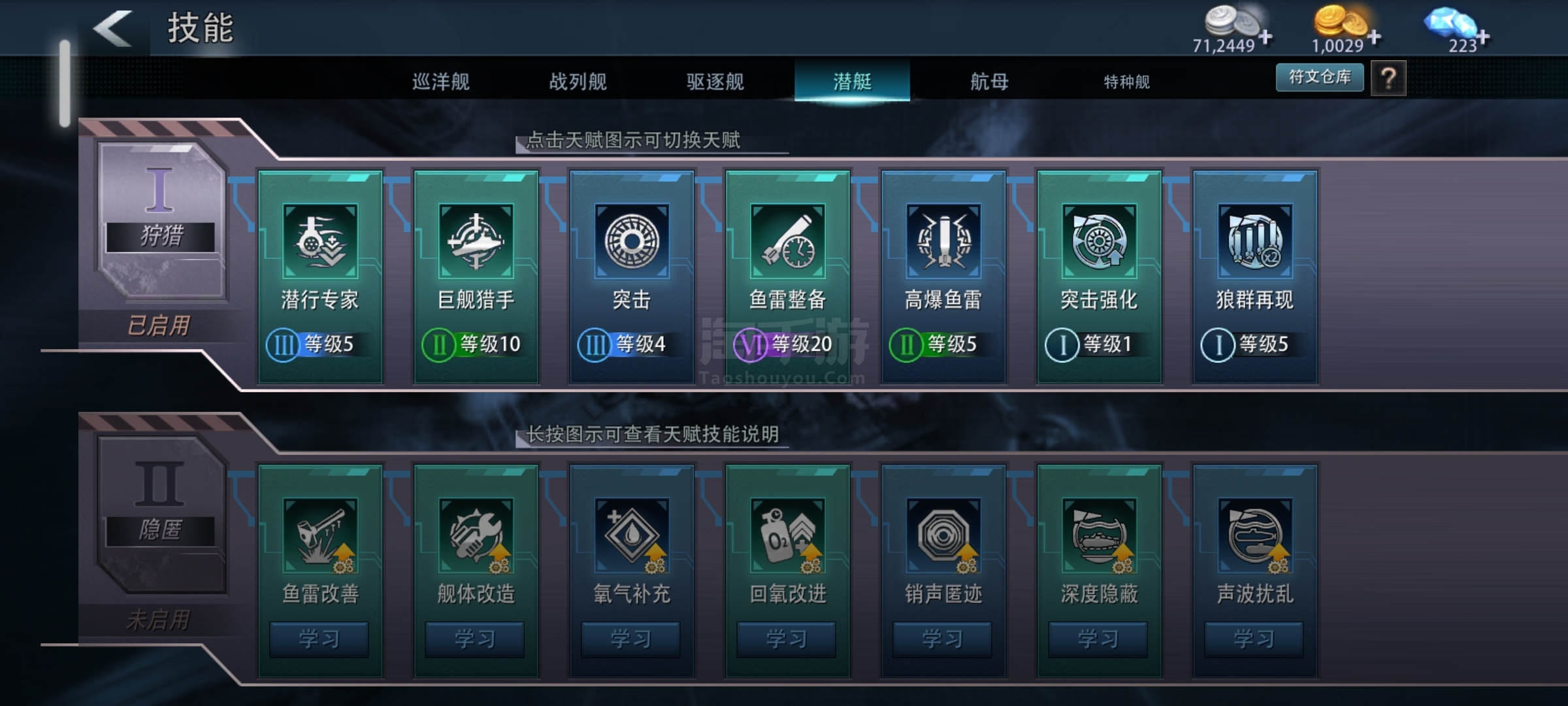Tap the 鱼雷整备 torpedo clock icon
The width and height of the screenshot is (1568, 706).
[x=788, y=241]
